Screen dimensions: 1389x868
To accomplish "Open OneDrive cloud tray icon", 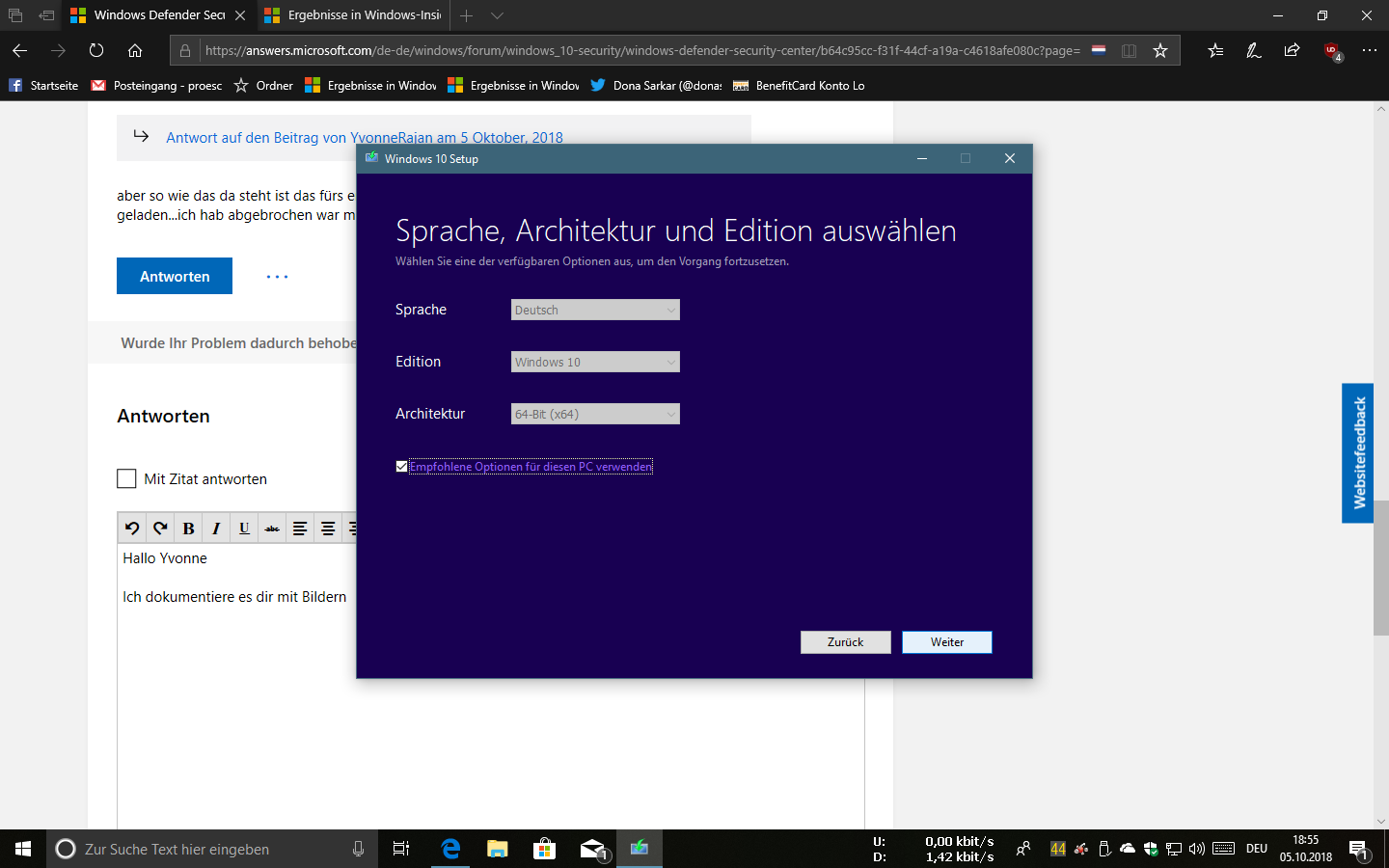I will tap(1128, 849).
